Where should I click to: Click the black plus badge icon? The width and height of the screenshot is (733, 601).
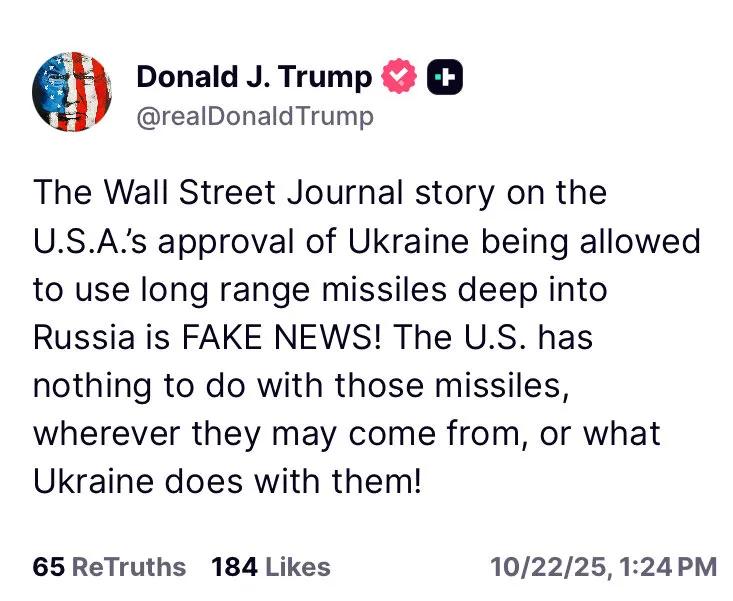click(445, 77)
